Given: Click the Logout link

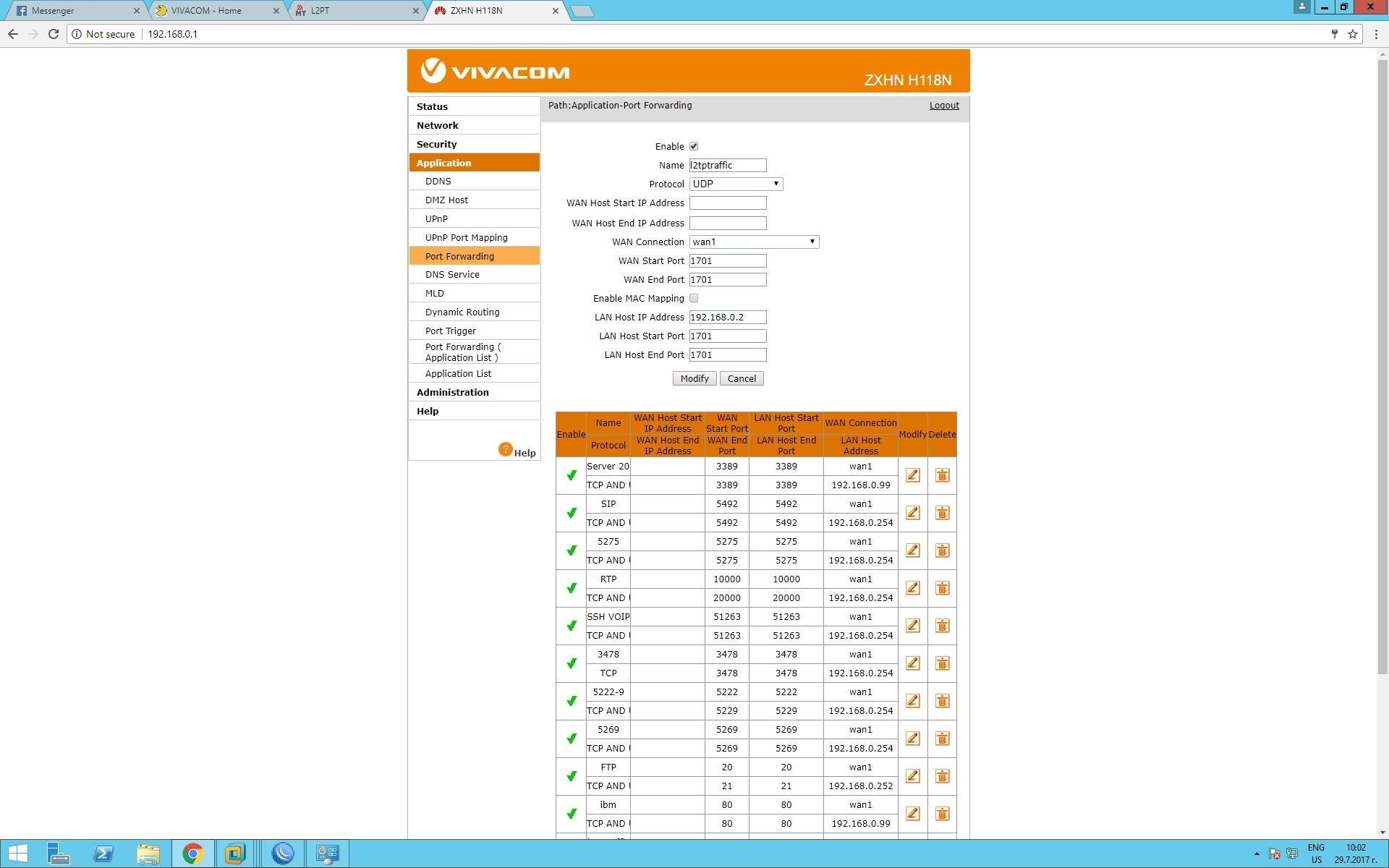Looking at the screenshot, I should (944, 106).
